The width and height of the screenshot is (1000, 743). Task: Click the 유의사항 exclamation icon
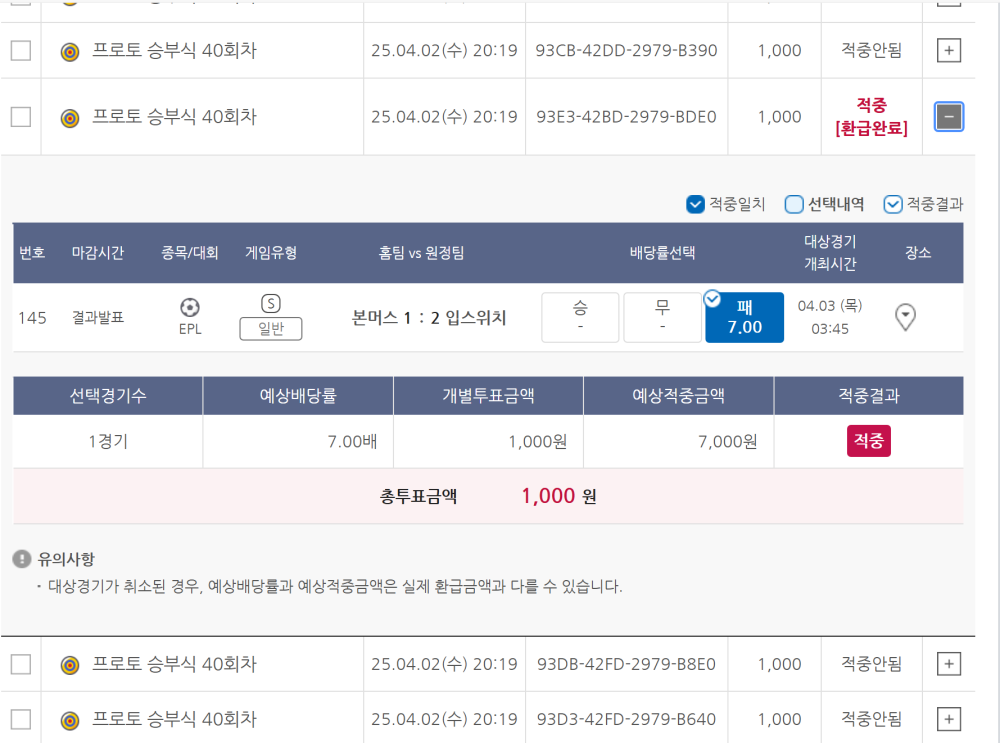[x=21, y=559]
